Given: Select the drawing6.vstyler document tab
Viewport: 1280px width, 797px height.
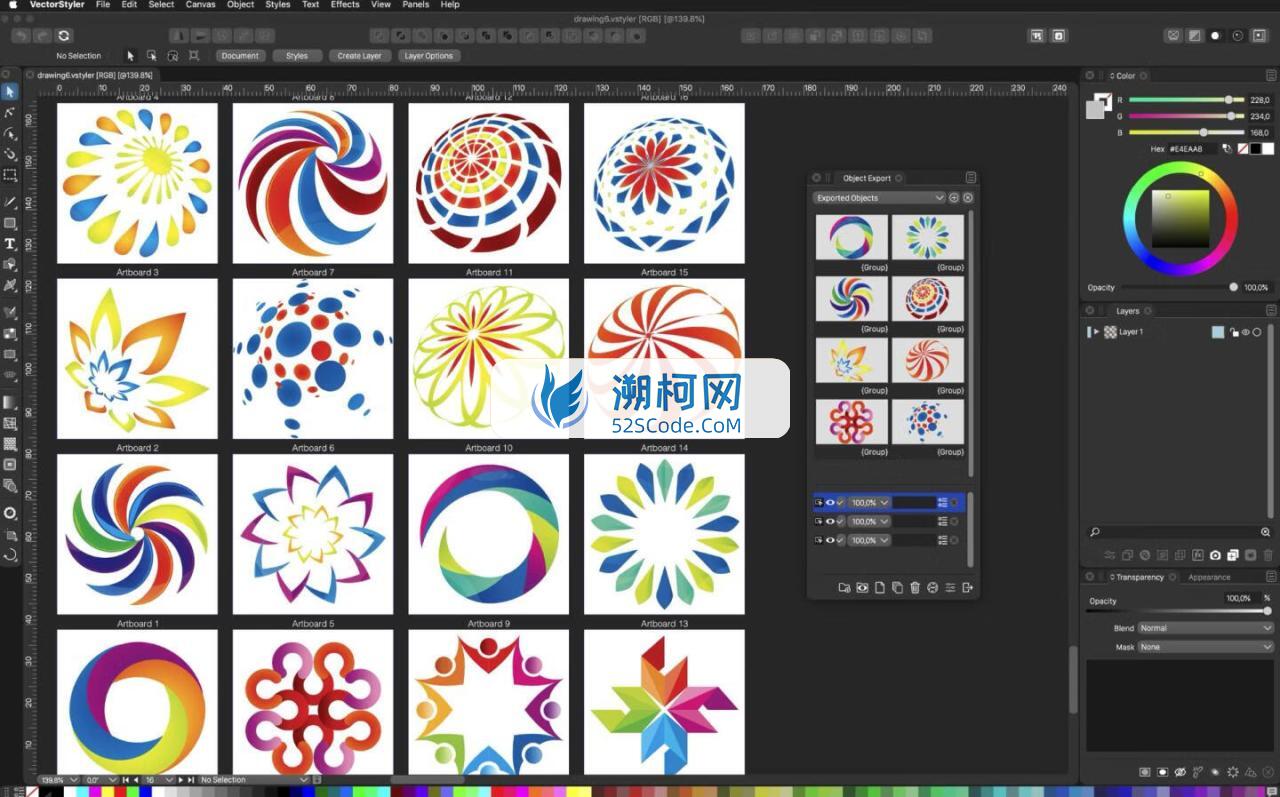Looking at the screenshot, I should point(95,75).
